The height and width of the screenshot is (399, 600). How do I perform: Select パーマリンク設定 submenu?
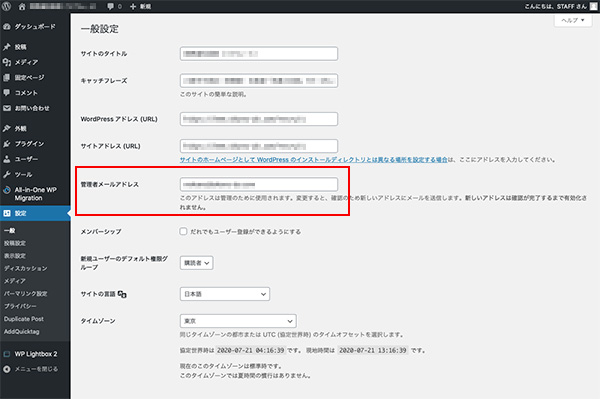[x=26, y=294]
